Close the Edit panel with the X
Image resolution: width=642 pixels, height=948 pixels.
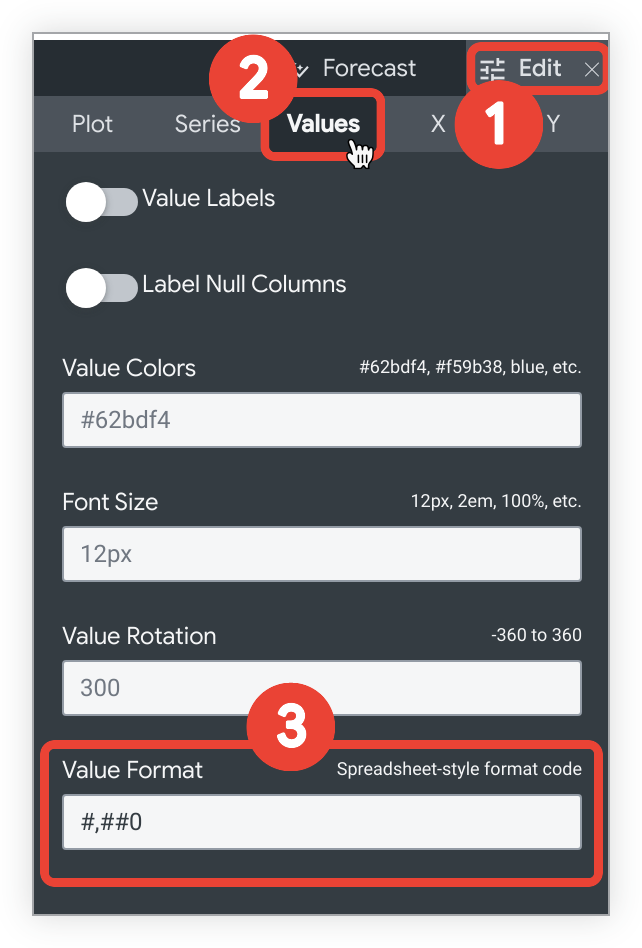point(592,69)
